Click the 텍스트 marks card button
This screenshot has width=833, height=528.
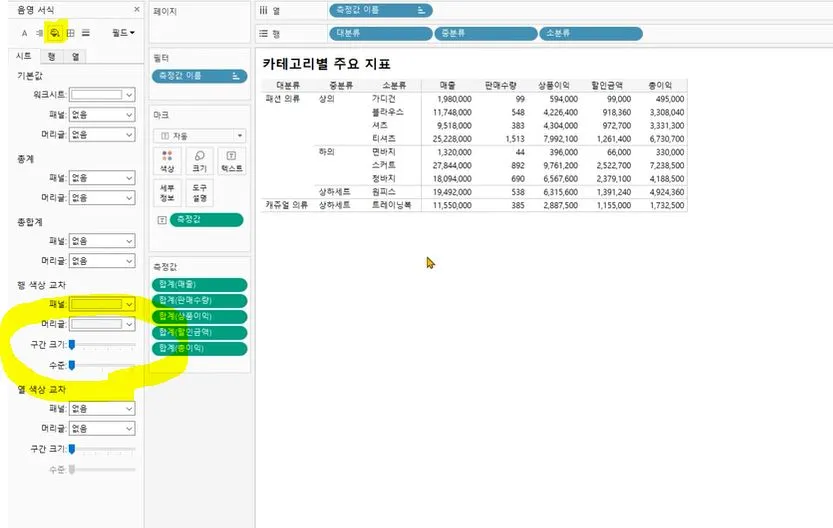[232, 161]
